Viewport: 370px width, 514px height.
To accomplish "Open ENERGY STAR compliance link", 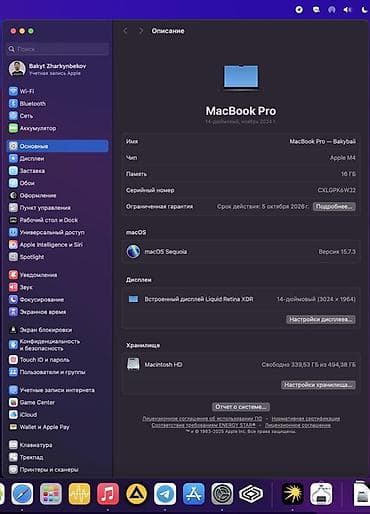I will (204, 425).
